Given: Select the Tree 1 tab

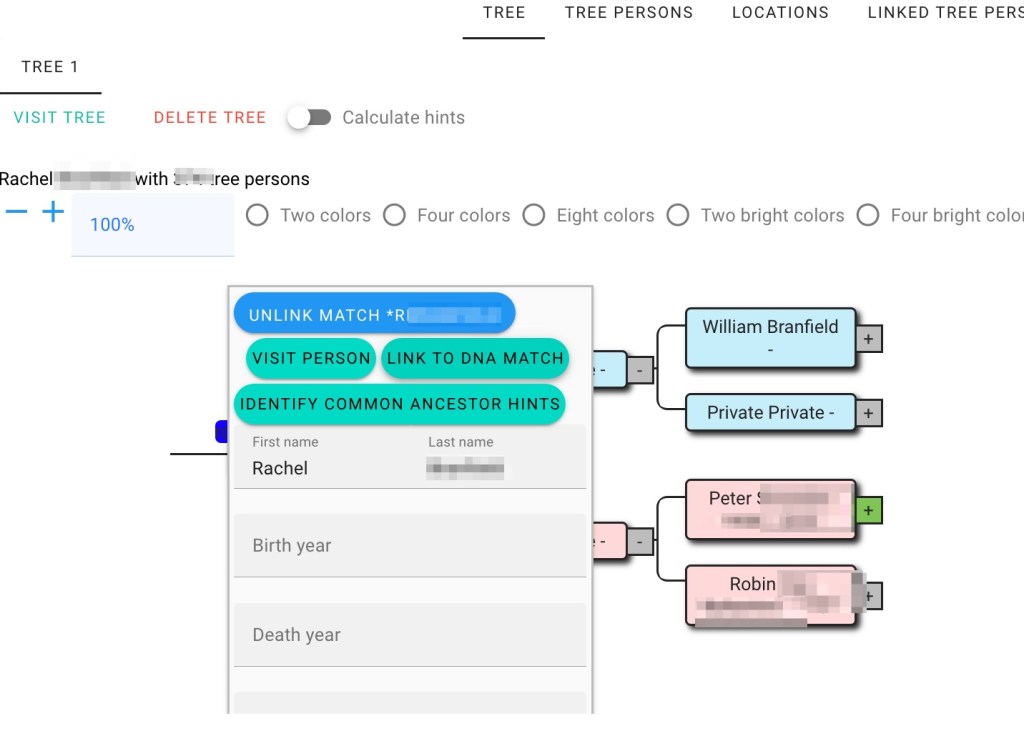Looking at the screenshot, I should (x=50, y=67).
